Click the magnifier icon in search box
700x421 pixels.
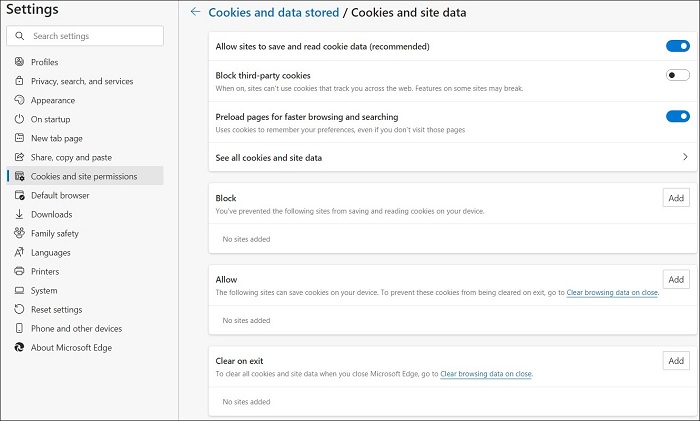click(x=20, y=36)
